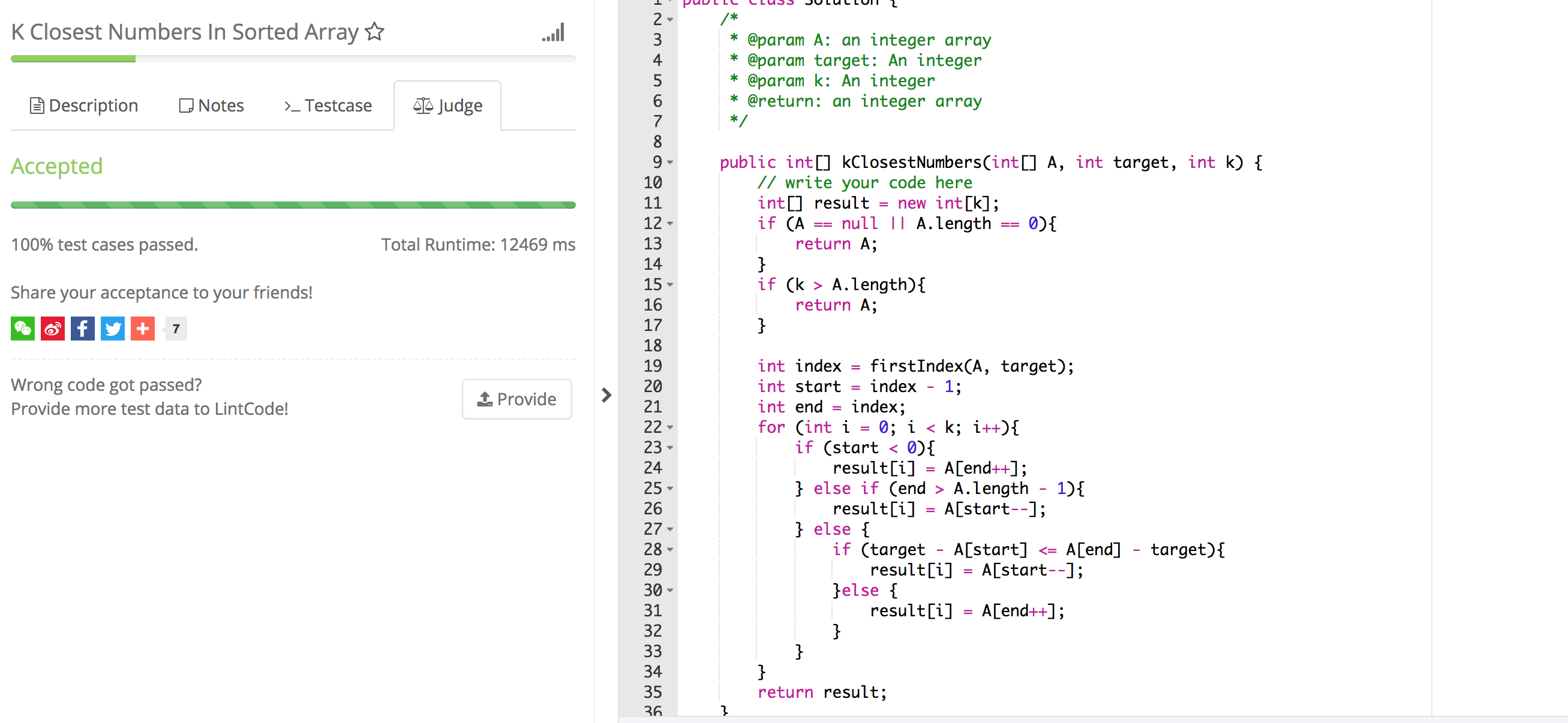Star the K Closest Numbers problem as favorite

374,32
